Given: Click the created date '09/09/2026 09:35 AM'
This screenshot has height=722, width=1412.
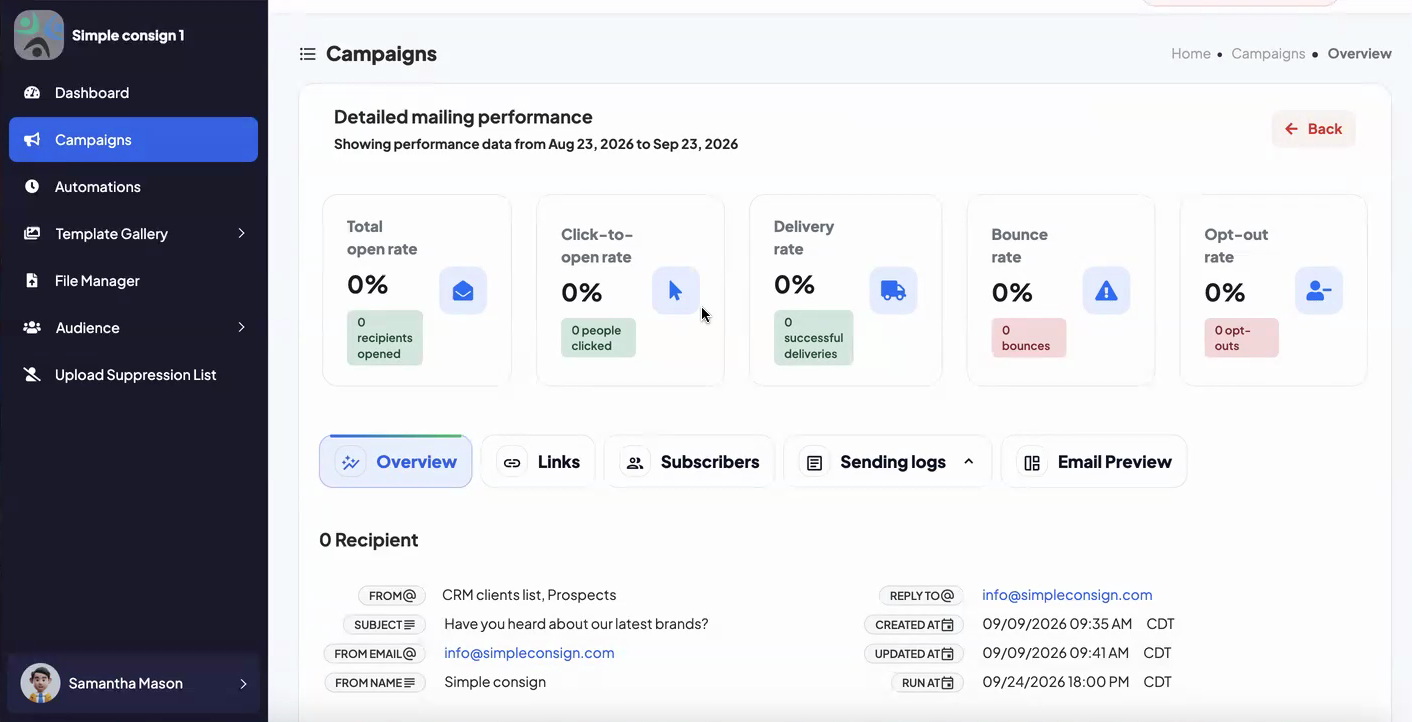Looking at the screenshot, I should (x=1057, y=624).
